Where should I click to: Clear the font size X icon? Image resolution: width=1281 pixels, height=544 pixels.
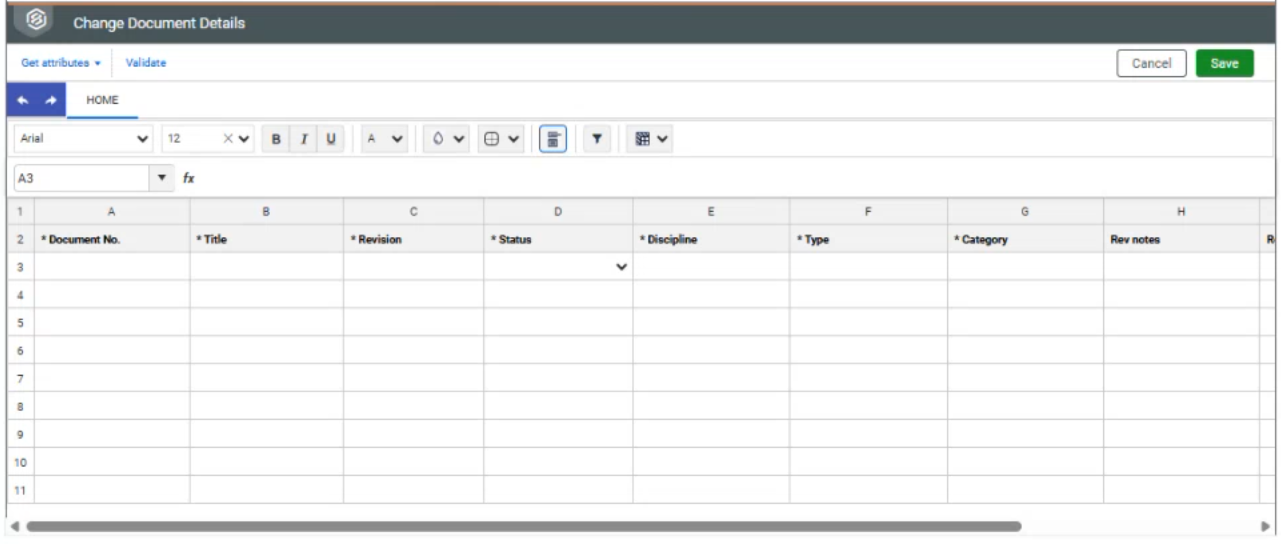[228, 140]
